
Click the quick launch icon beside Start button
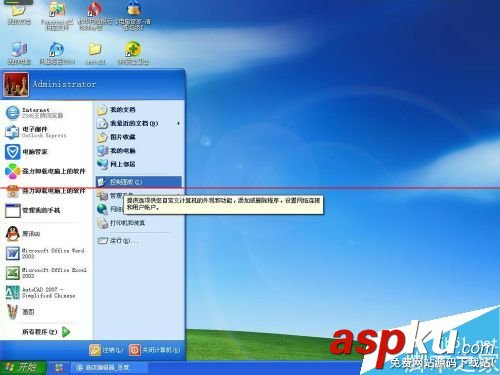[x=59, y=368]
